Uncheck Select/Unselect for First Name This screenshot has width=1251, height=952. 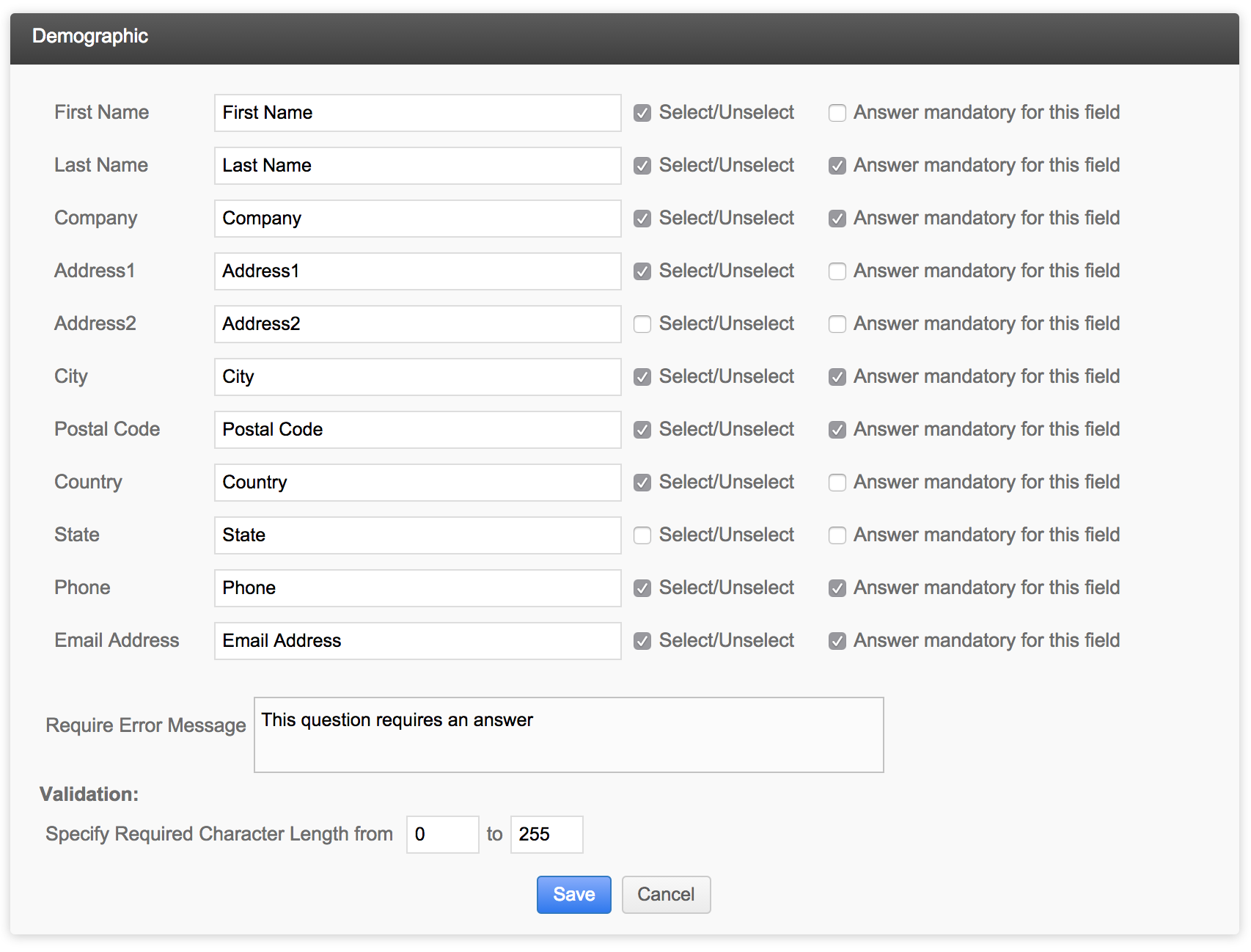[x=642, y=113]
